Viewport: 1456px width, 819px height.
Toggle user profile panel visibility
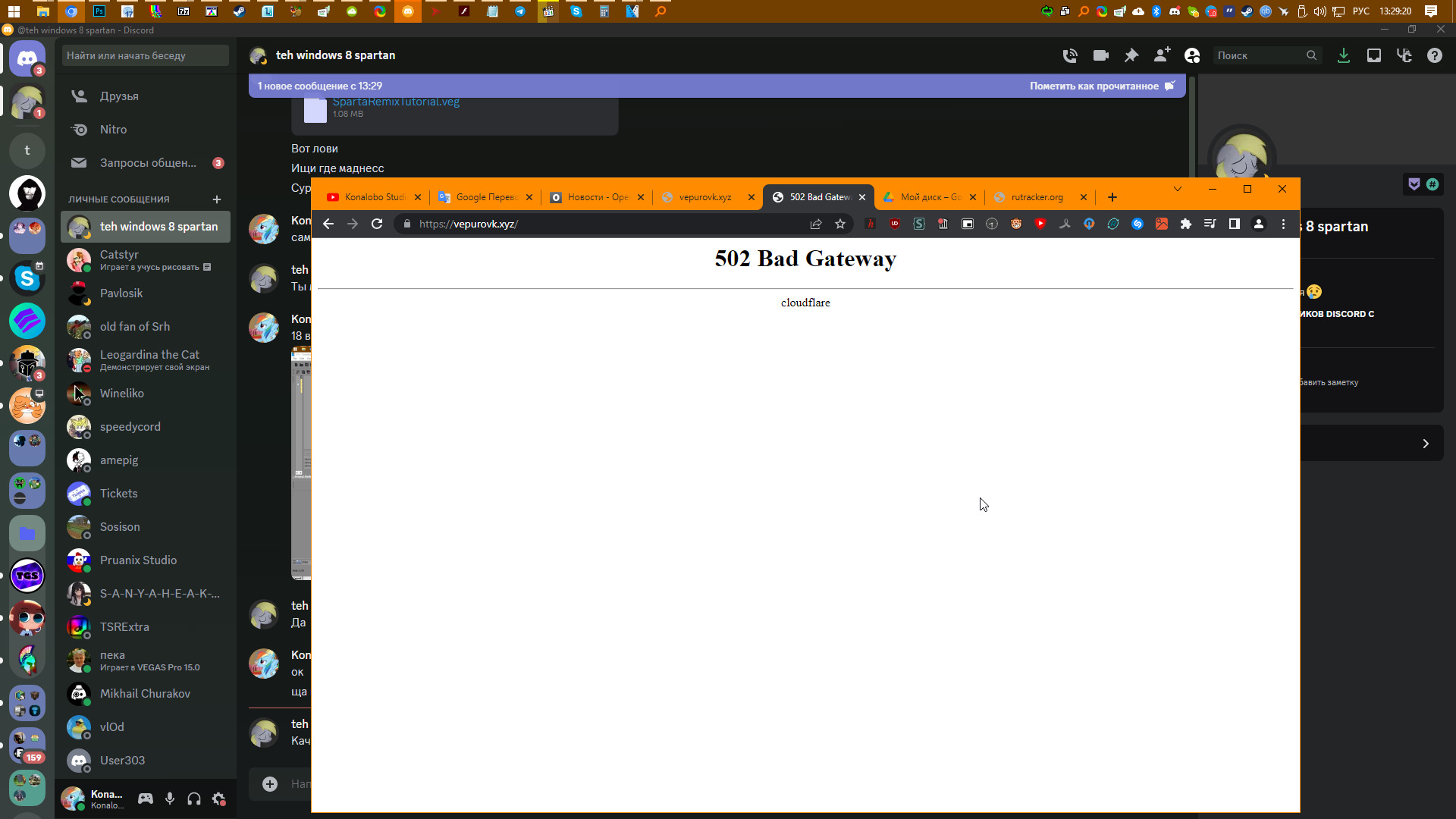click(1192, 55)
